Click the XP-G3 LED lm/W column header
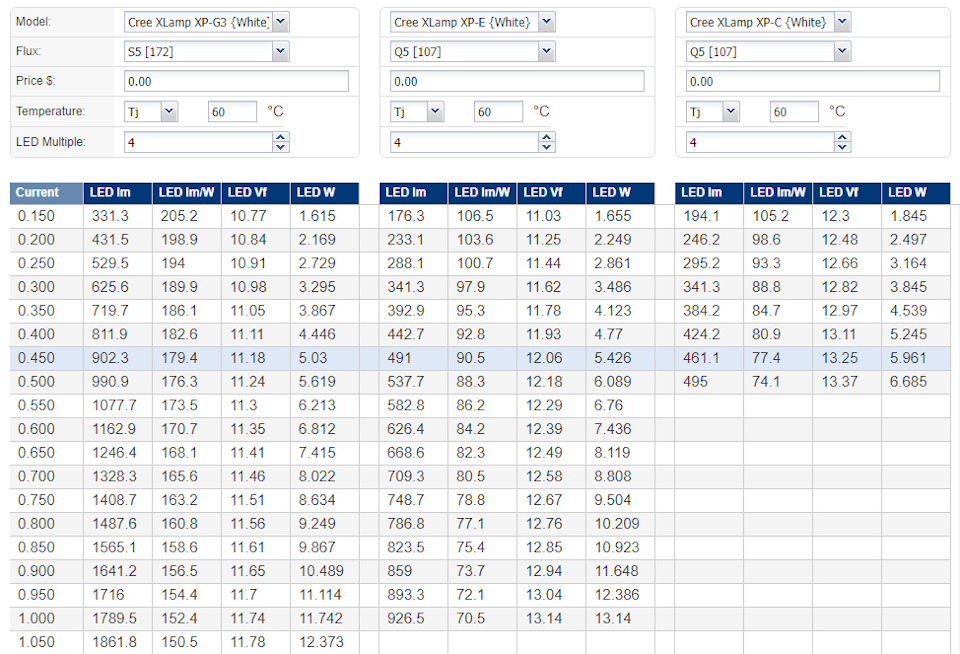Screen dimensions: 960x654 click(x=187, y=192)
